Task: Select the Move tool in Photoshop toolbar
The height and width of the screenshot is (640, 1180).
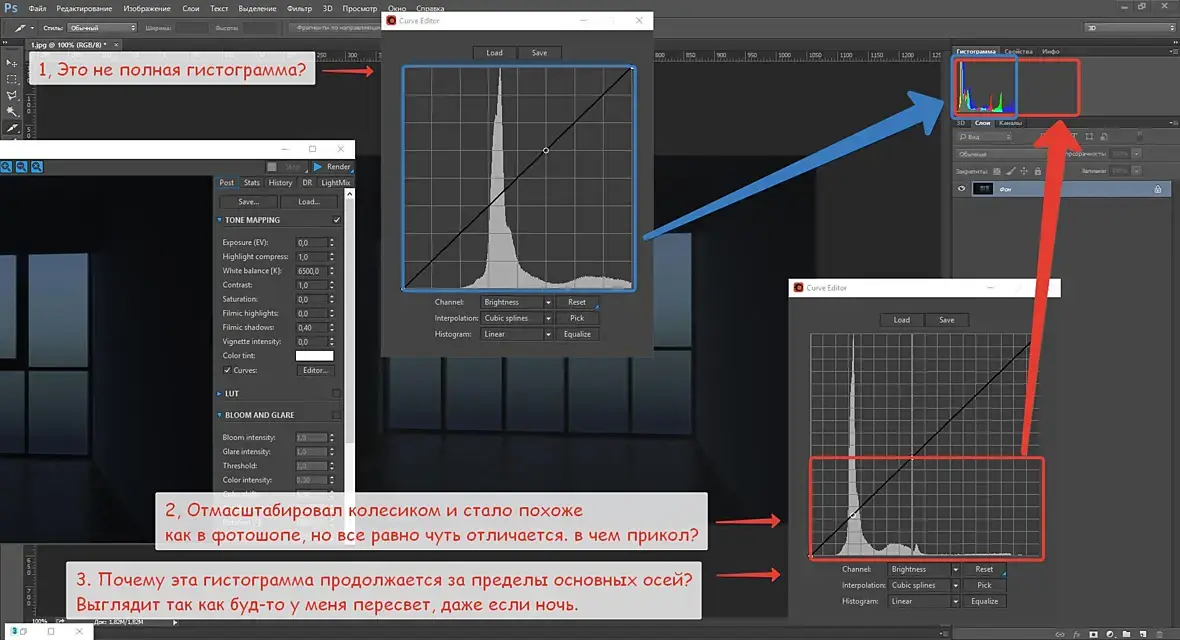Action: pos(11,63)
